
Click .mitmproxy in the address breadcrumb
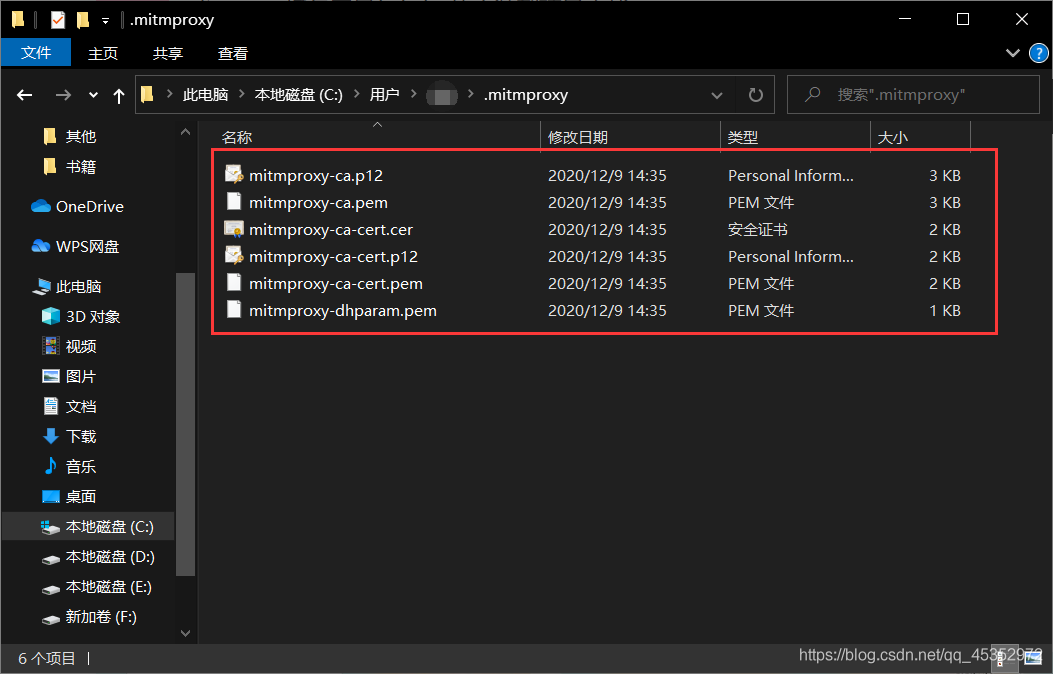[x=526, y=95]
